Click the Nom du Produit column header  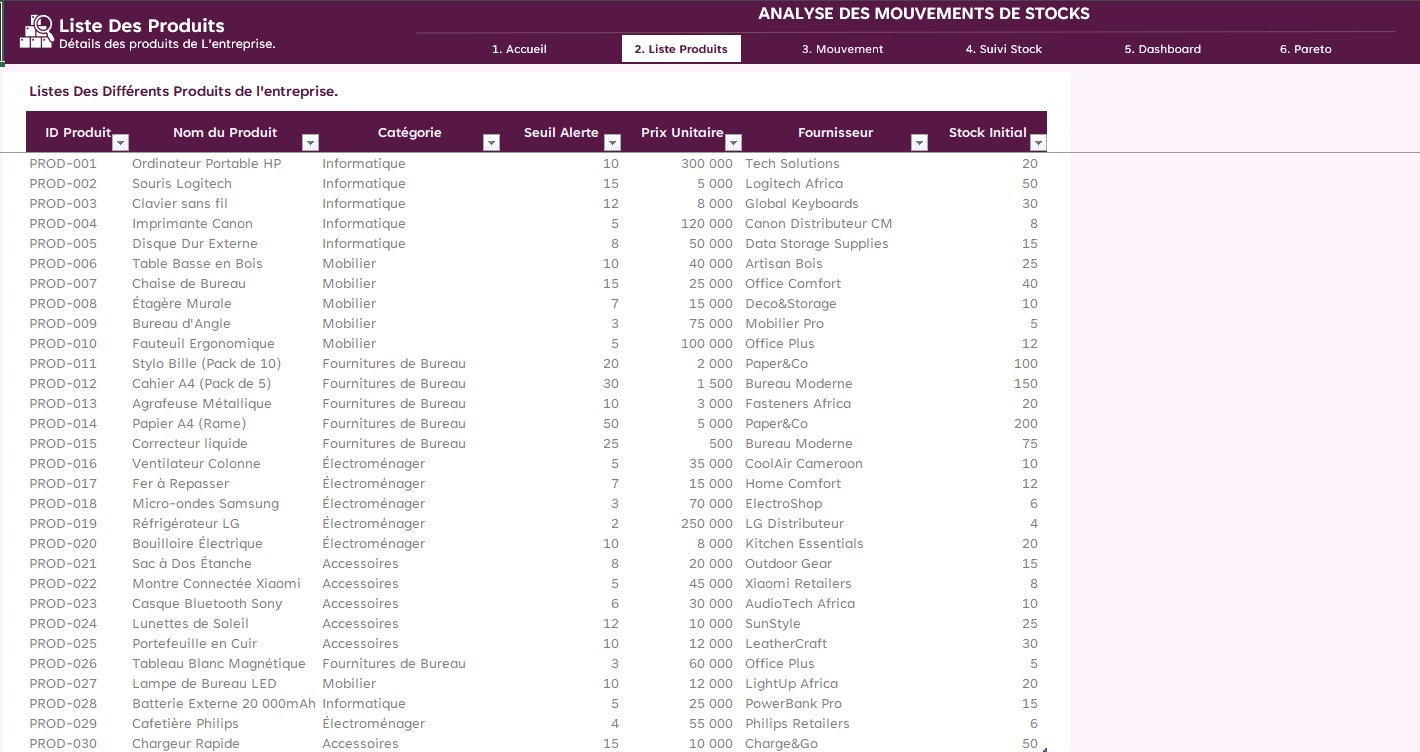coord(225,132)
